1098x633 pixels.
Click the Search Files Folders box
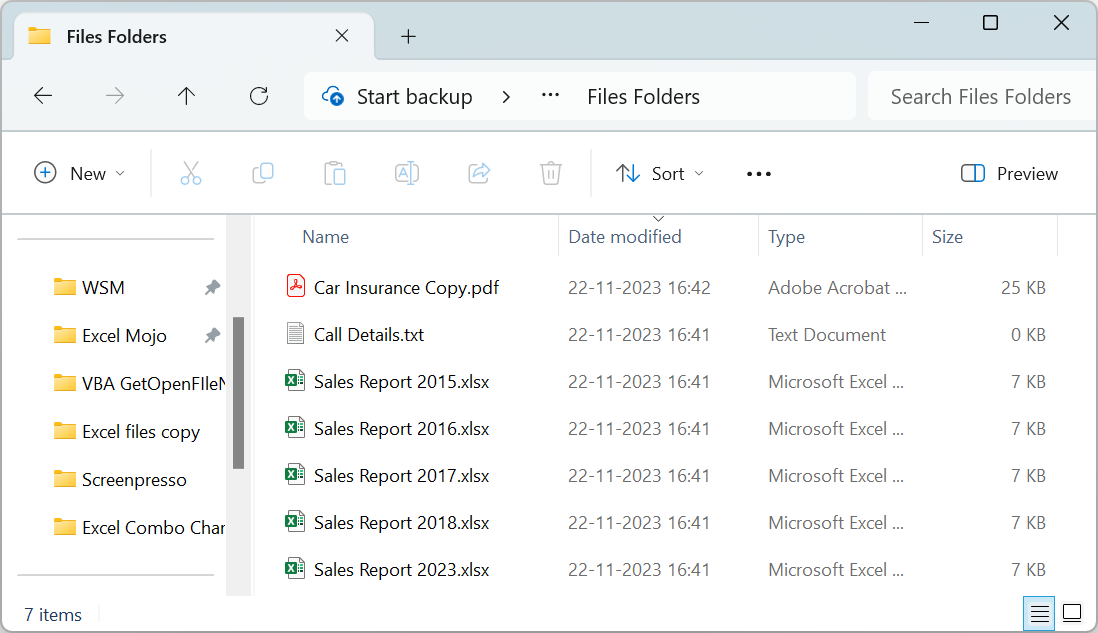(980, 96)
